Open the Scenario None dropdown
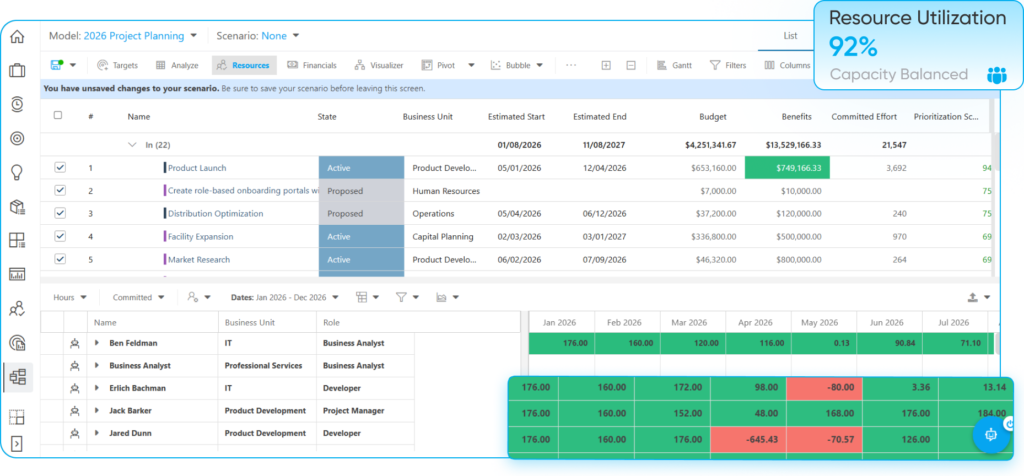 [257, 36]
